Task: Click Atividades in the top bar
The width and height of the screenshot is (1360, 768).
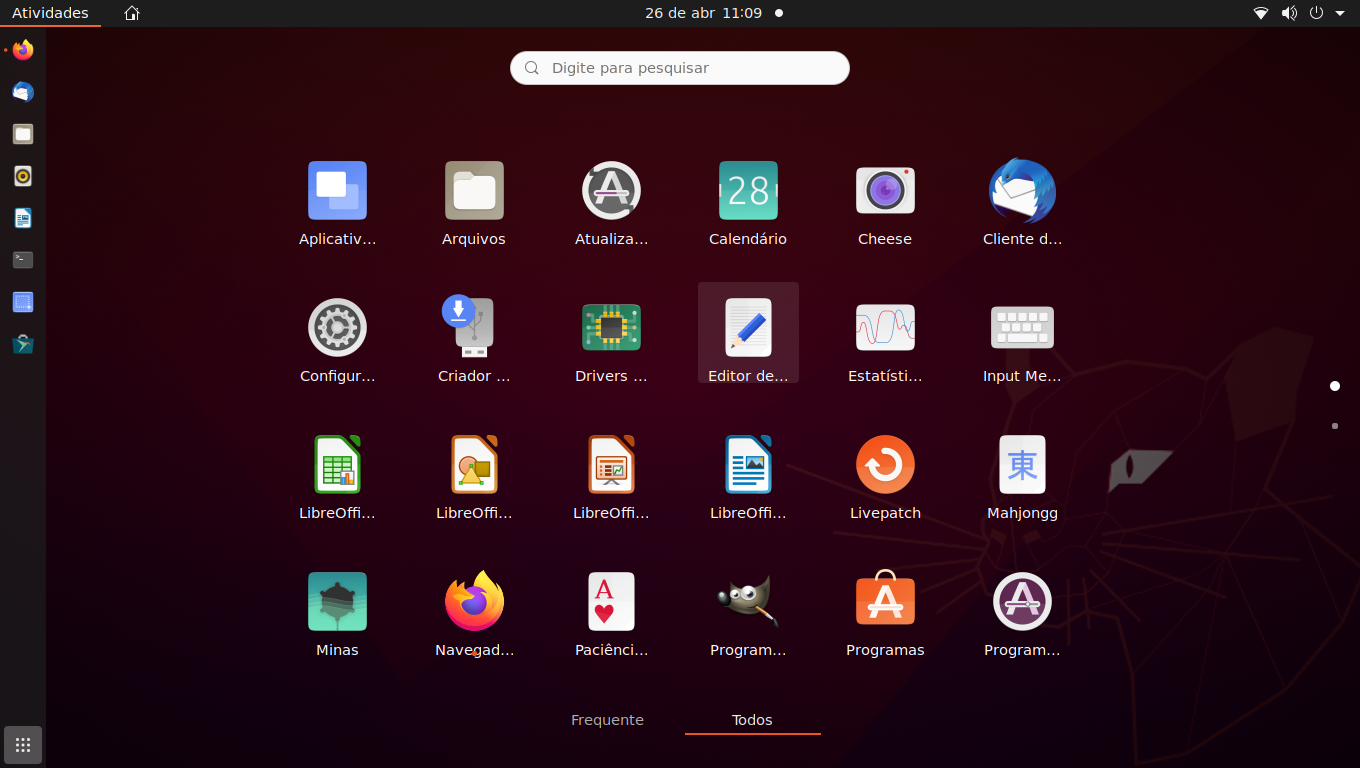Action: pos(50,13)
